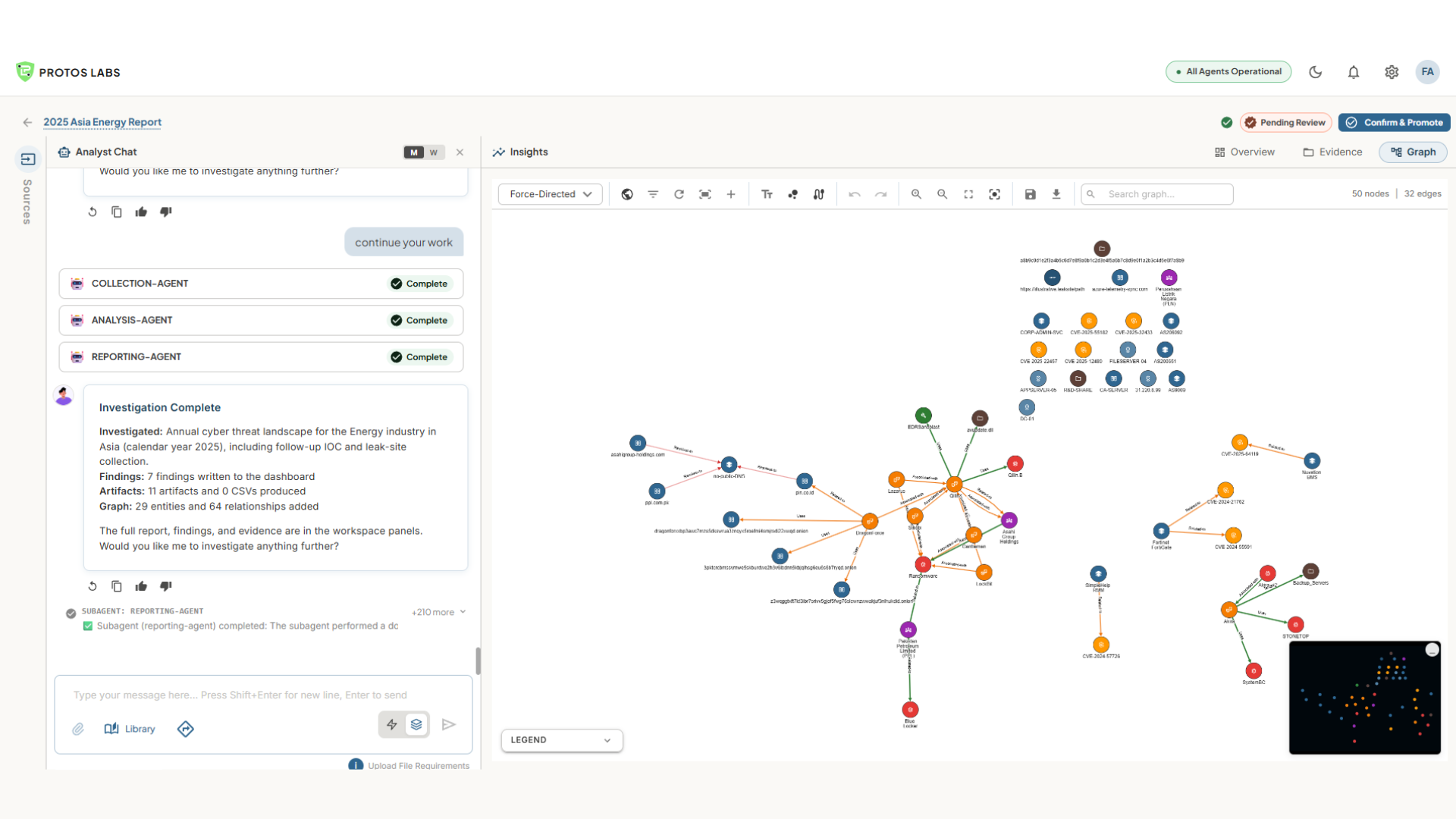1456x819 pixels.
Task: Select the Lazarus graph node
Action: [896, 479]
